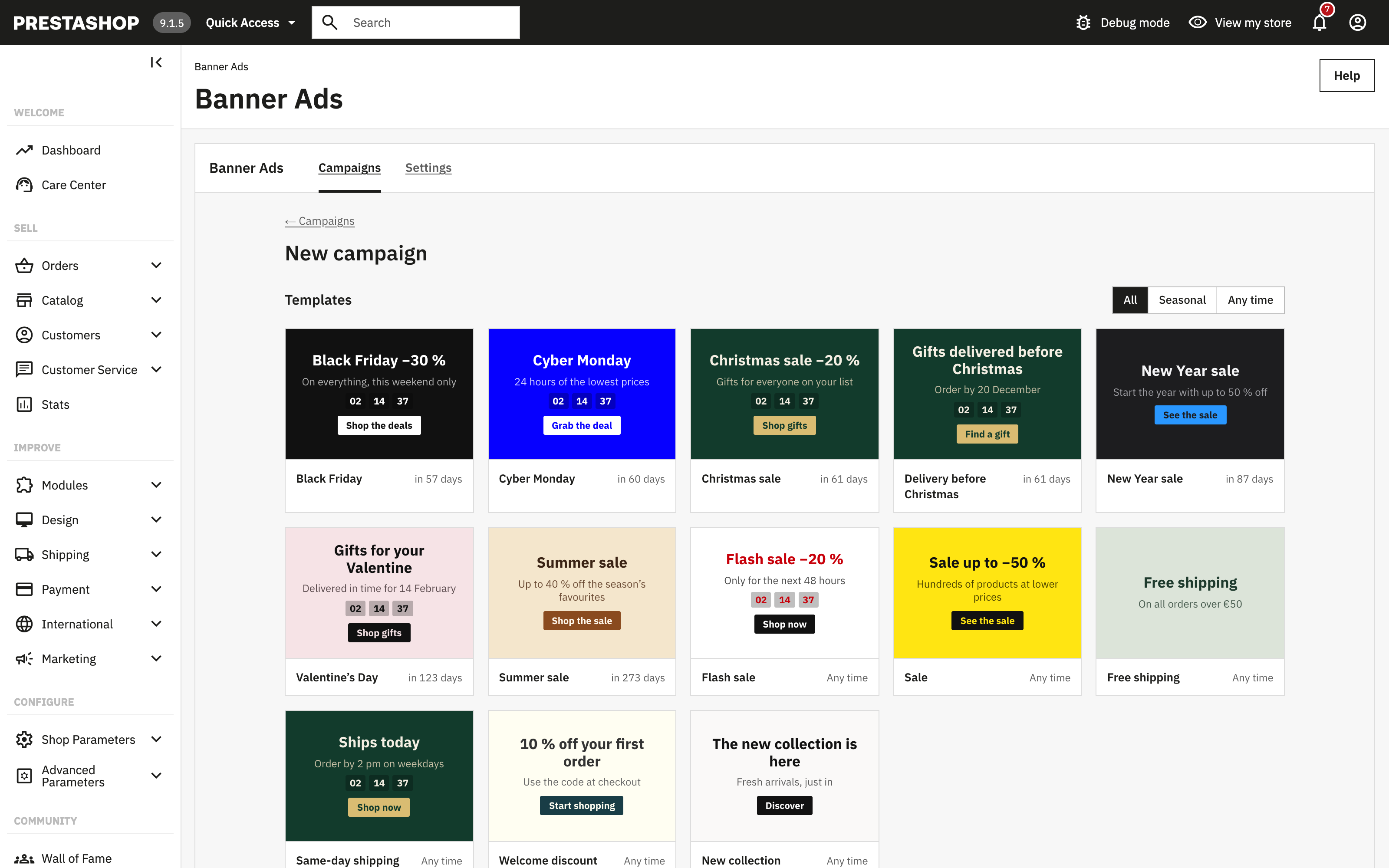Image resolution: width=1389 pixels, height=868 pixels.
Task: Switch to the Settings tab
Action: 428,168
